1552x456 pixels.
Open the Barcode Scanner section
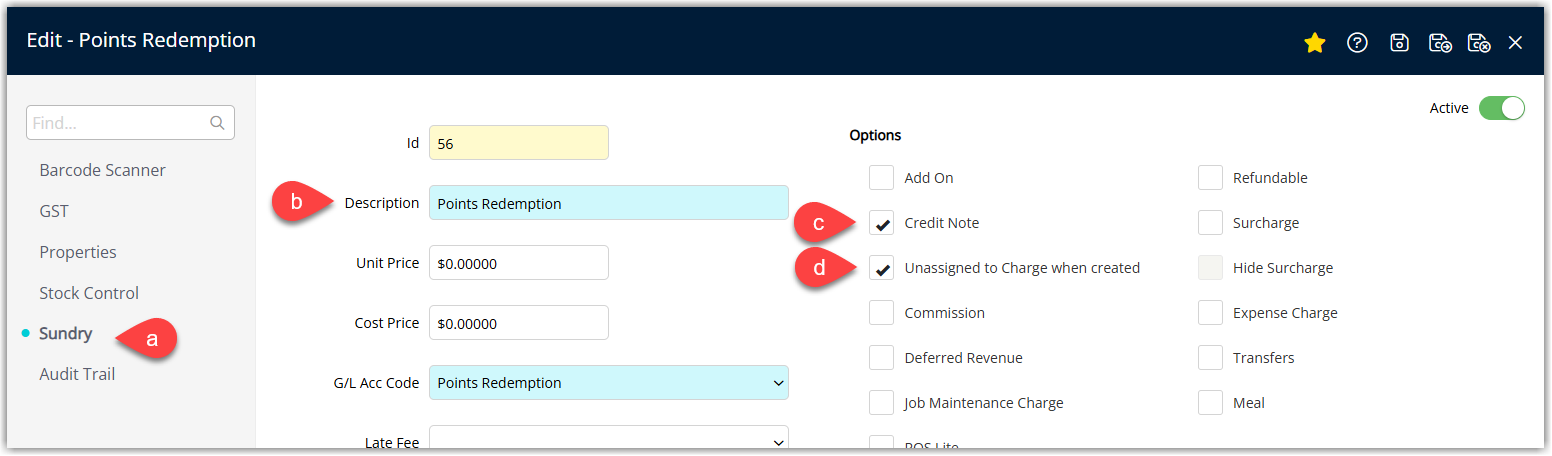pyautogui.click(x=102, y=170)
